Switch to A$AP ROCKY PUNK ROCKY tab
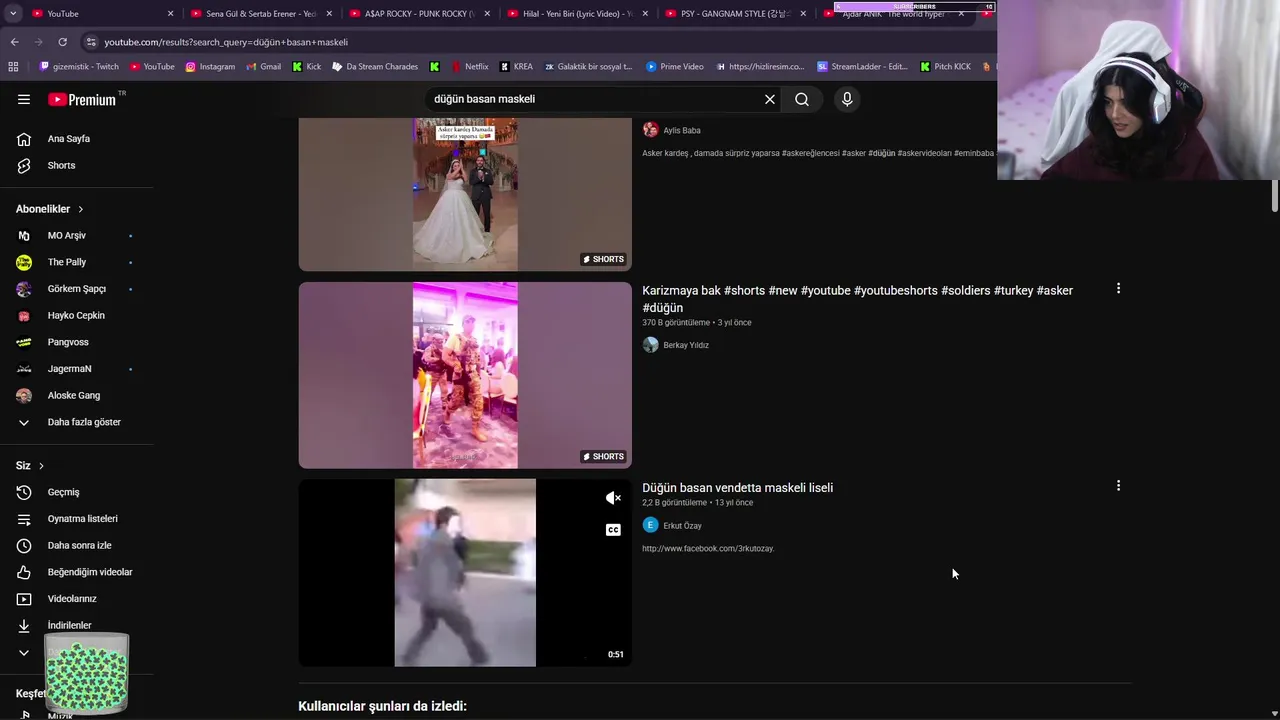The height and width of the screenshot is (720, 1280). (x=419, y=13)
